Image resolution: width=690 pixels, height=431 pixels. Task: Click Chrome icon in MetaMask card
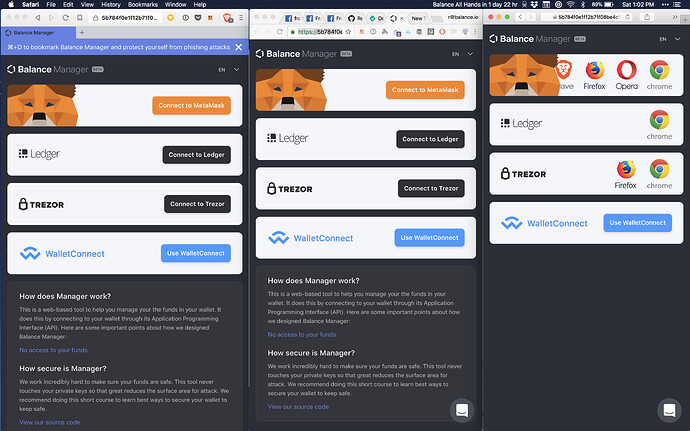[x=659, y=75]
